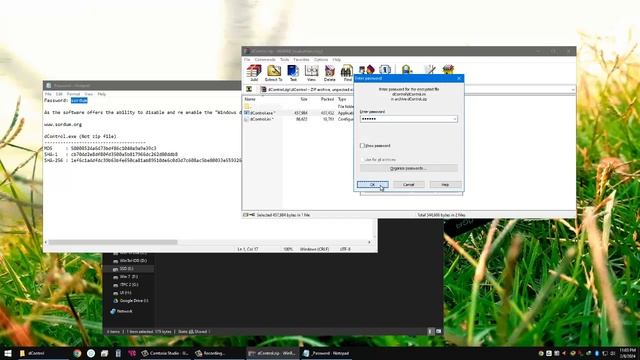Expand the password field dropdown arrow
The image size is (640, 360).
(455, 119)
